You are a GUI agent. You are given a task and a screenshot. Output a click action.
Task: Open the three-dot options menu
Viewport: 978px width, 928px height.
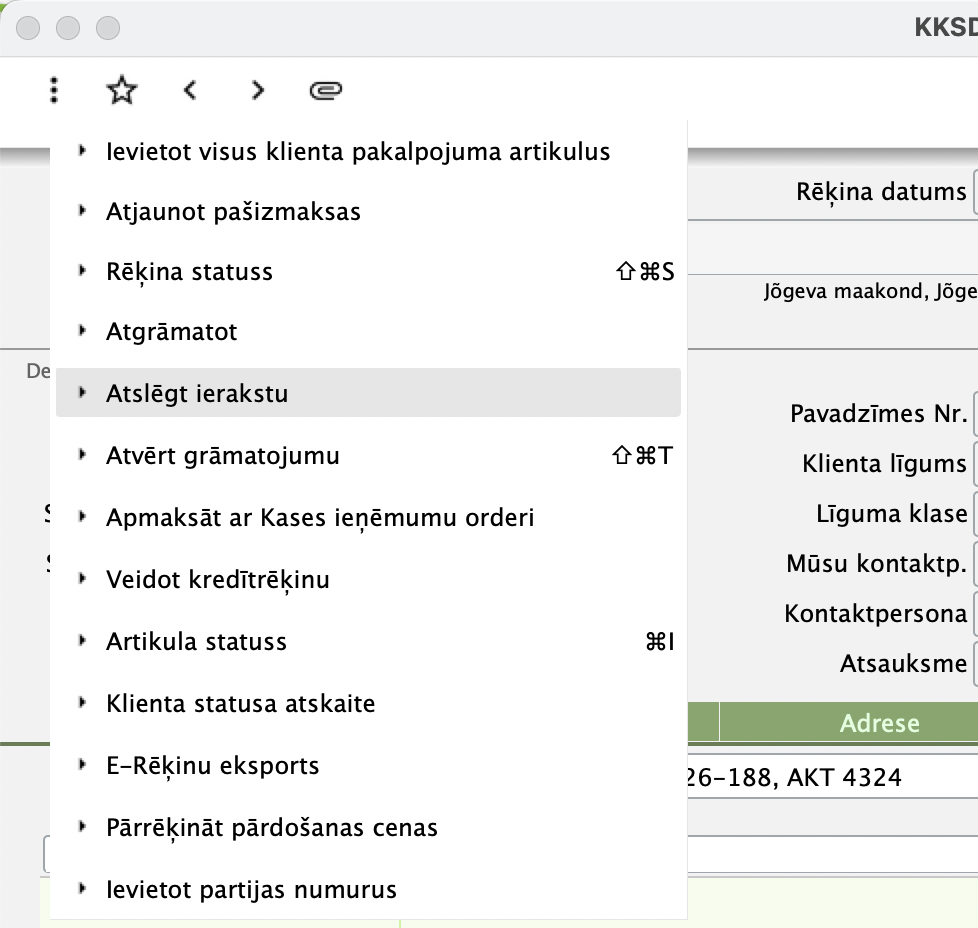click(53, 89)
